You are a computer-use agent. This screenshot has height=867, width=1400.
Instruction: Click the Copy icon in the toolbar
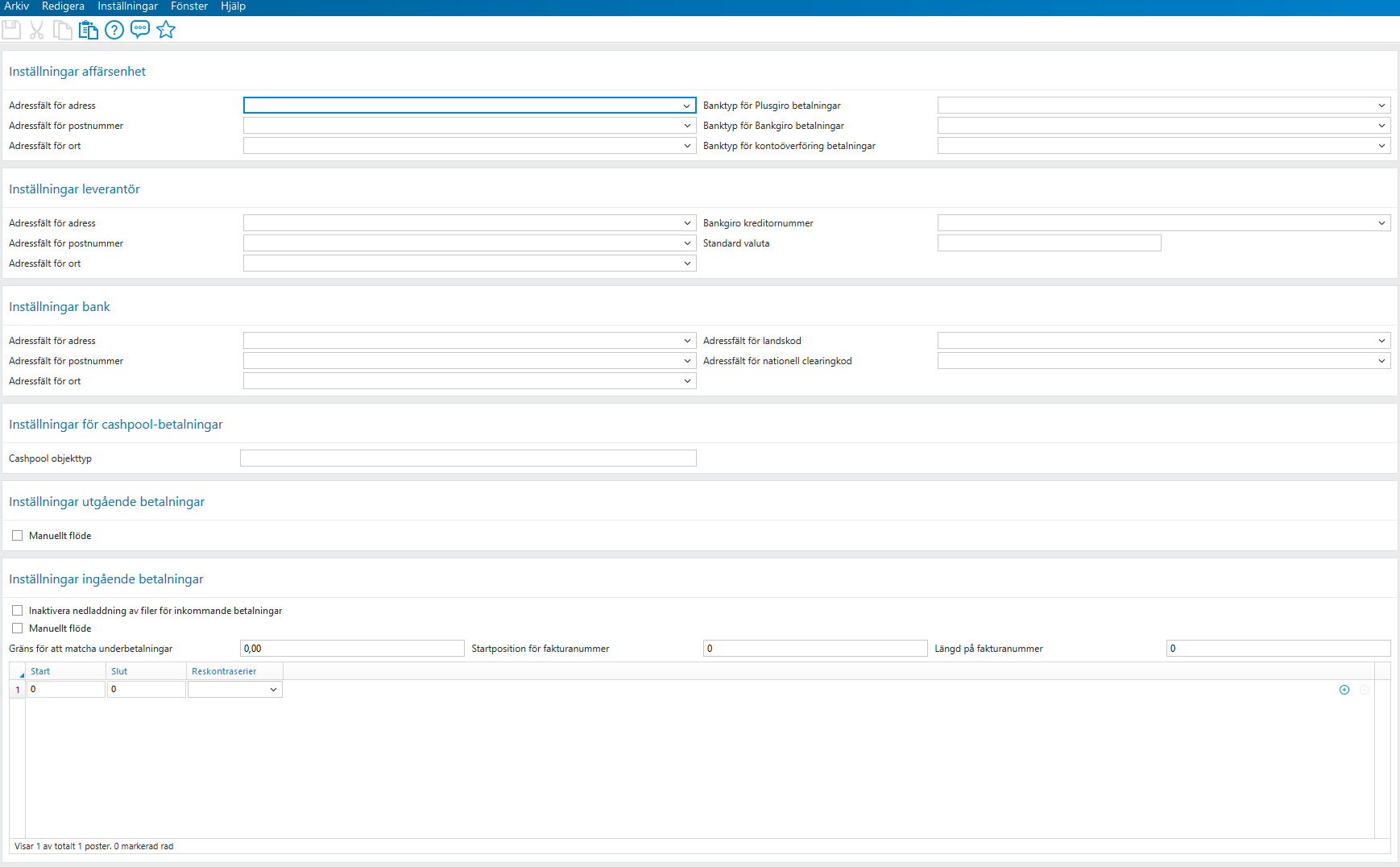click(63, 30)
